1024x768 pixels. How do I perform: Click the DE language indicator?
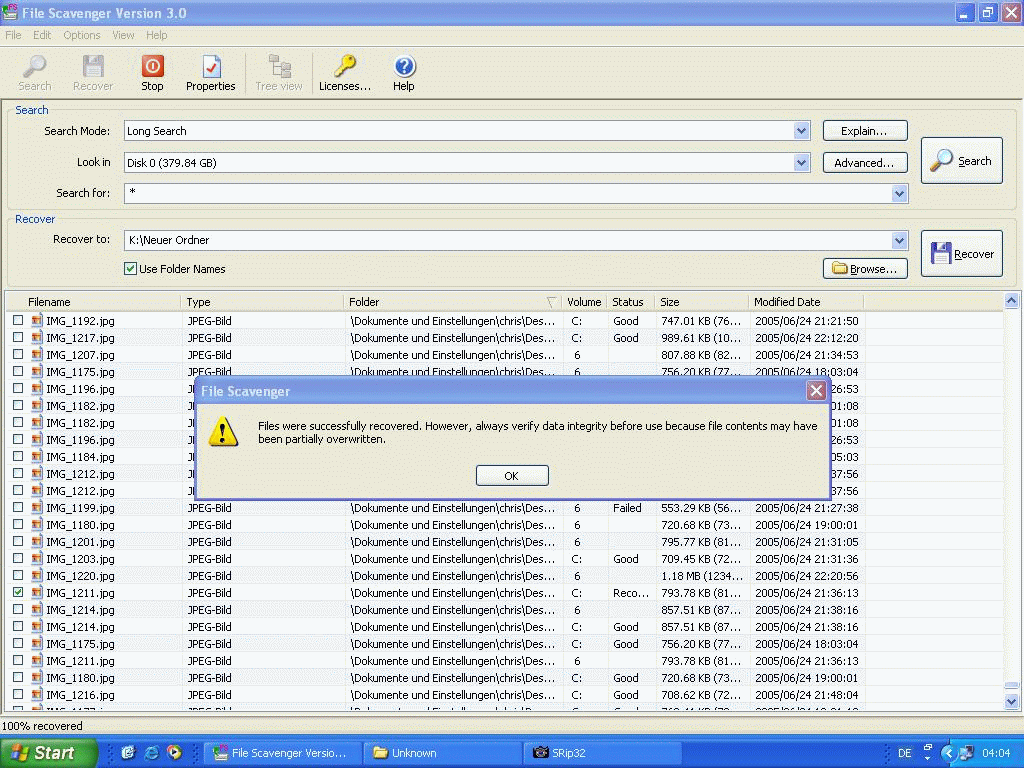[904, 753]
